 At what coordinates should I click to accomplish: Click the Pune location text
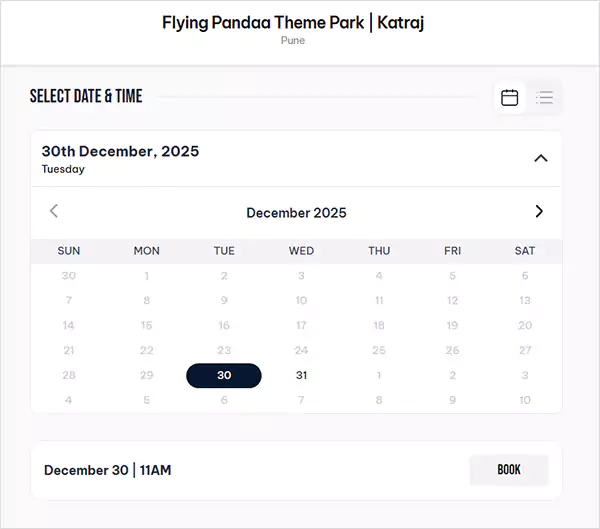[293, 41]
